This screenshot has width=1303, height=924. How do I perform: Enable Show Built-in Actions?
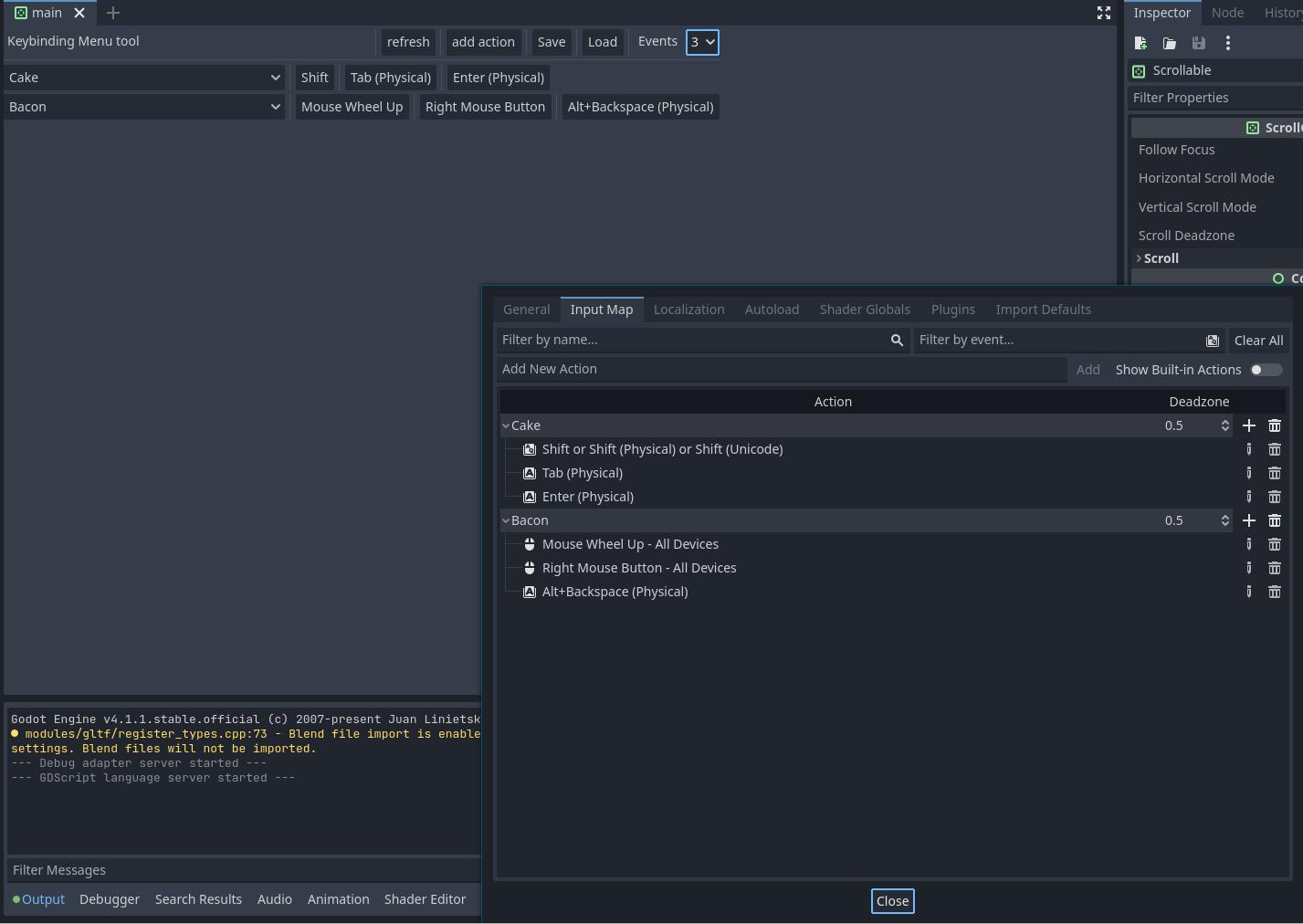point(1266,370)
